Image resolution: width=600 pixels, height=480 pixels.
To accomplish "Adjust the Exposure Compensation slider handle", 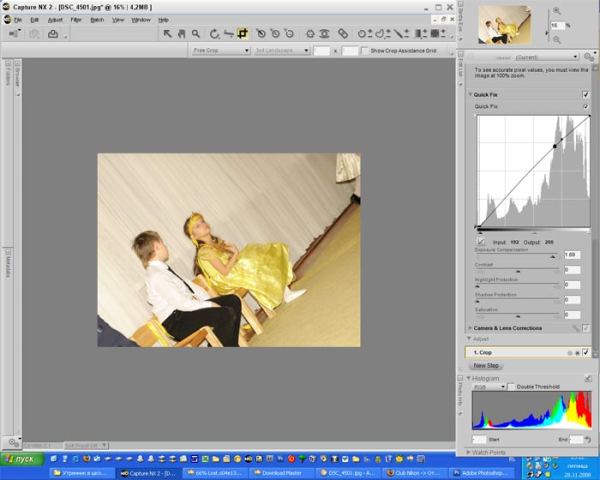I will [x=553, y=257].
